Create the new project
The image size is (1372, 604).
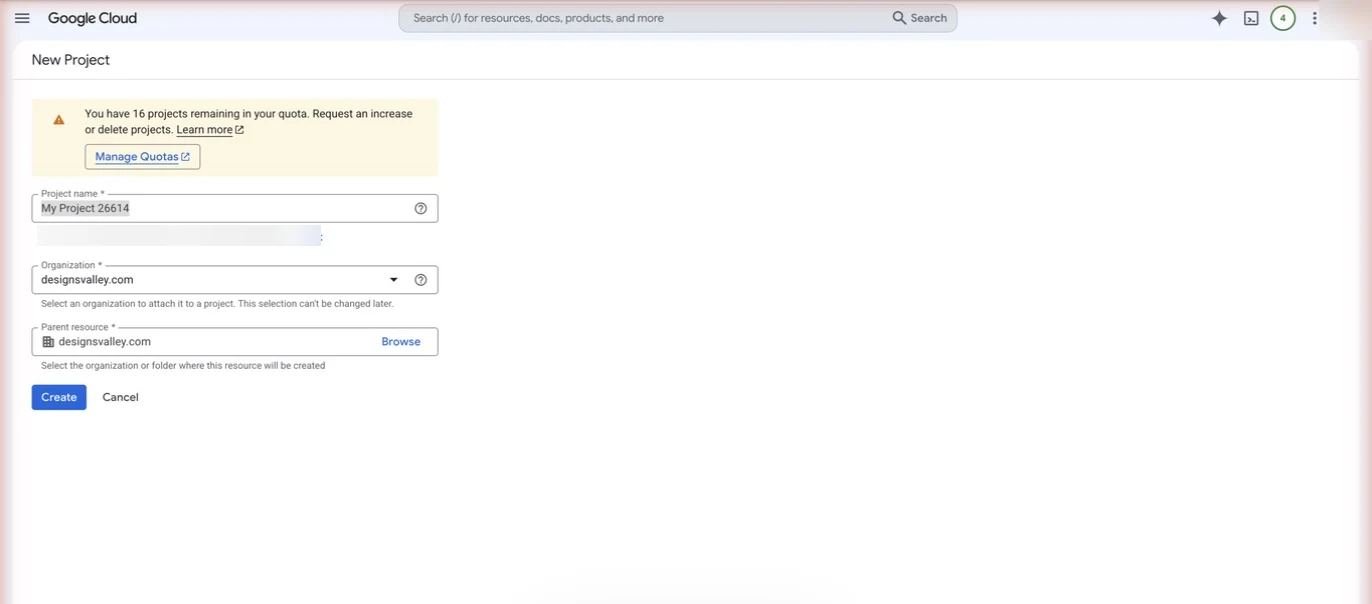[59, 397]
